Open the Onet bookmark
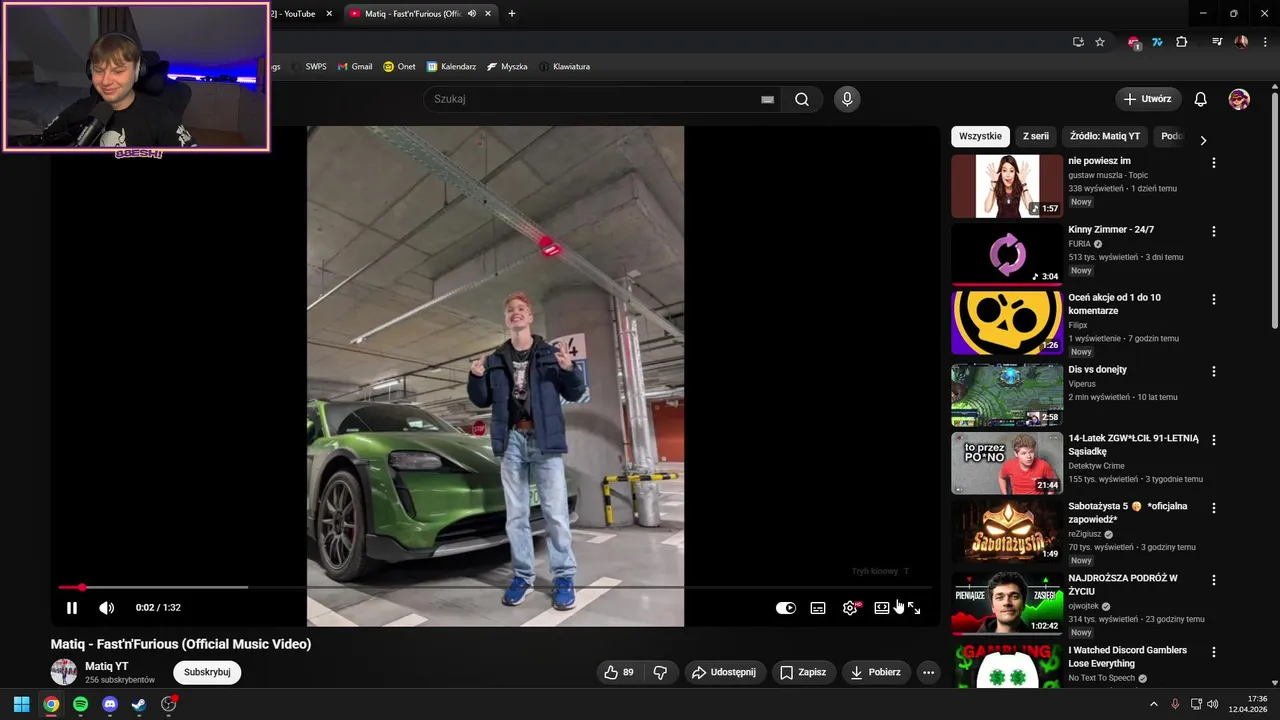1280x720 pixels. click(x=399, y=67)
